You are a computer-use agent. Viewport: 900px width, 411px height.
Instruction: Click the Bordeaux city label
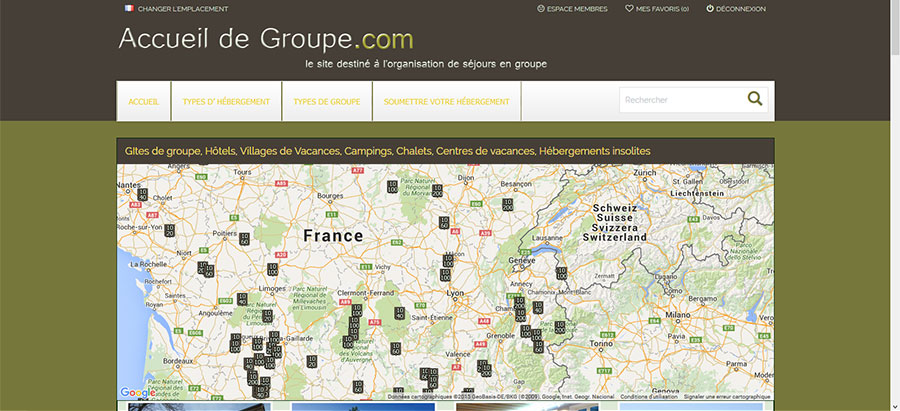pyautogui.click(x=177, y=361)
